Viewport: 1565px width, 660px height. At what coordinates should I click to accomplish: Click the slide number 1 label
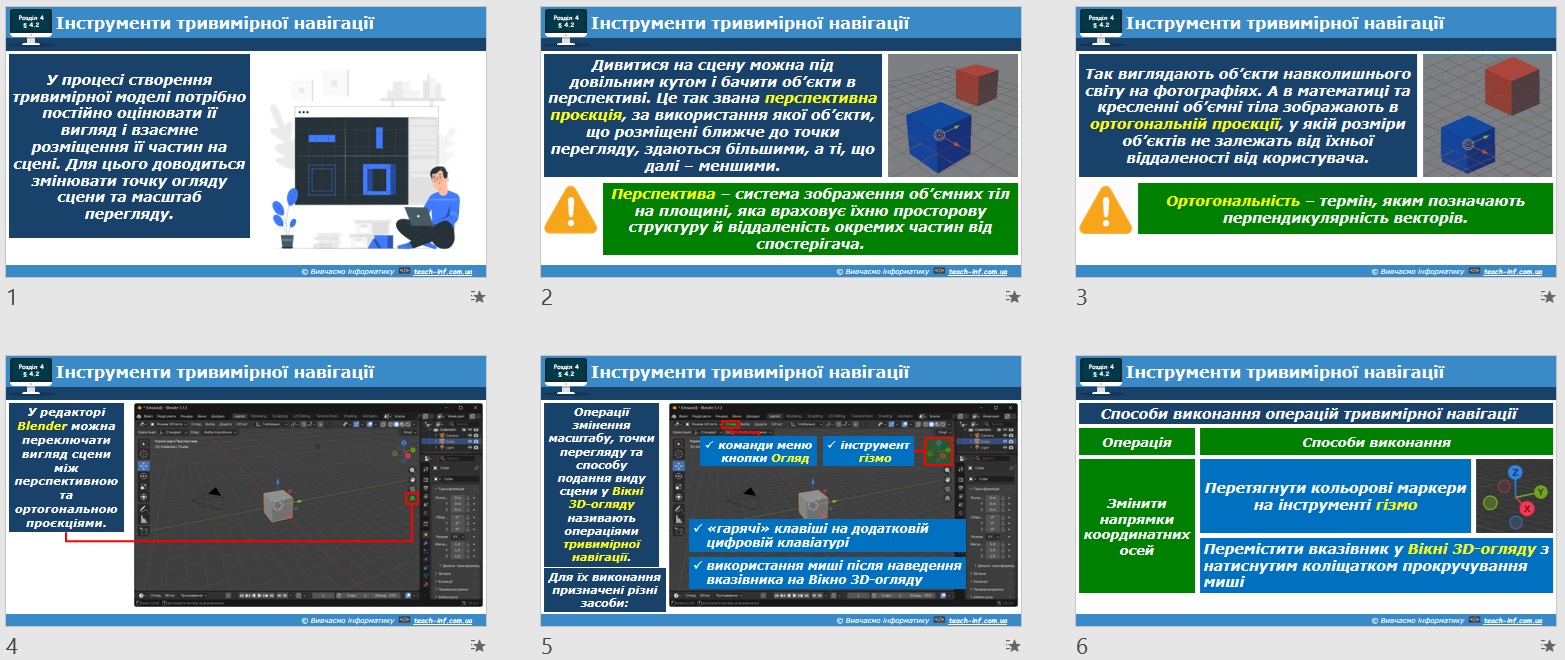pos(11,297)
